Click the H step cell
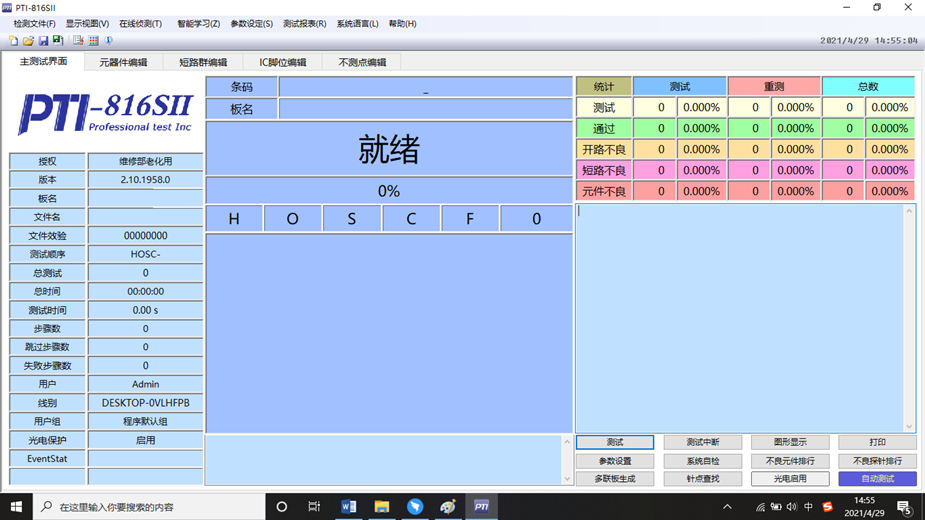Image resolution: width=925 pixels, height=520 pixels. 234,219
